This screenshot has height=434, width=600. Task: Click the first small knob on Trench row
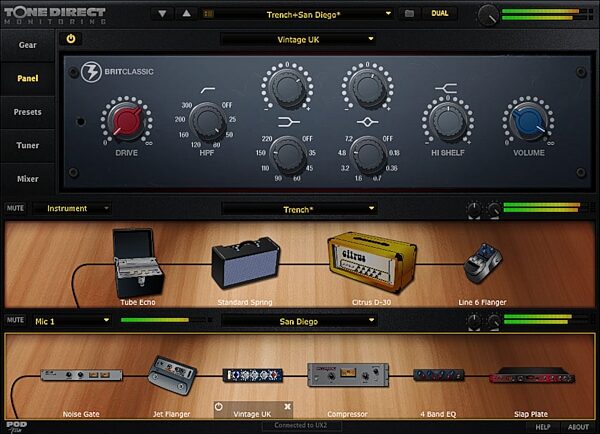coord(474,209)
